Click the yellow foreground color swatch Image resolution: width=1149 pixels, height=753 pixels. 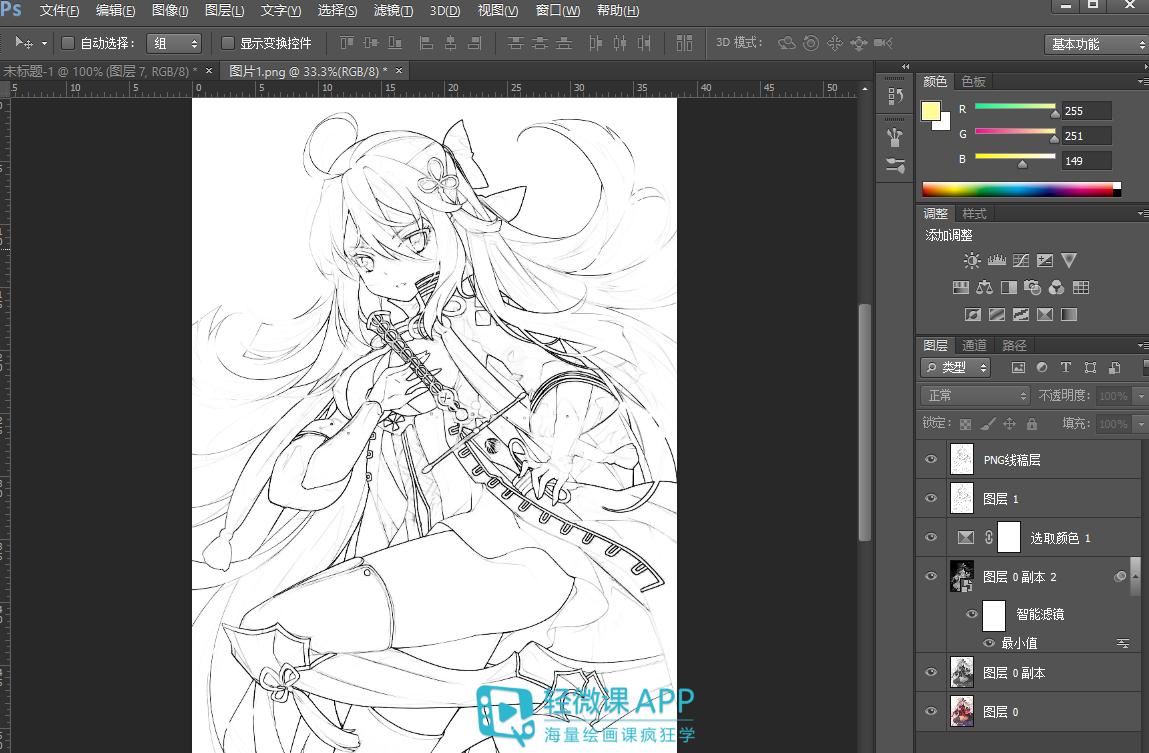pyautogui.click(x=930, y=111)
